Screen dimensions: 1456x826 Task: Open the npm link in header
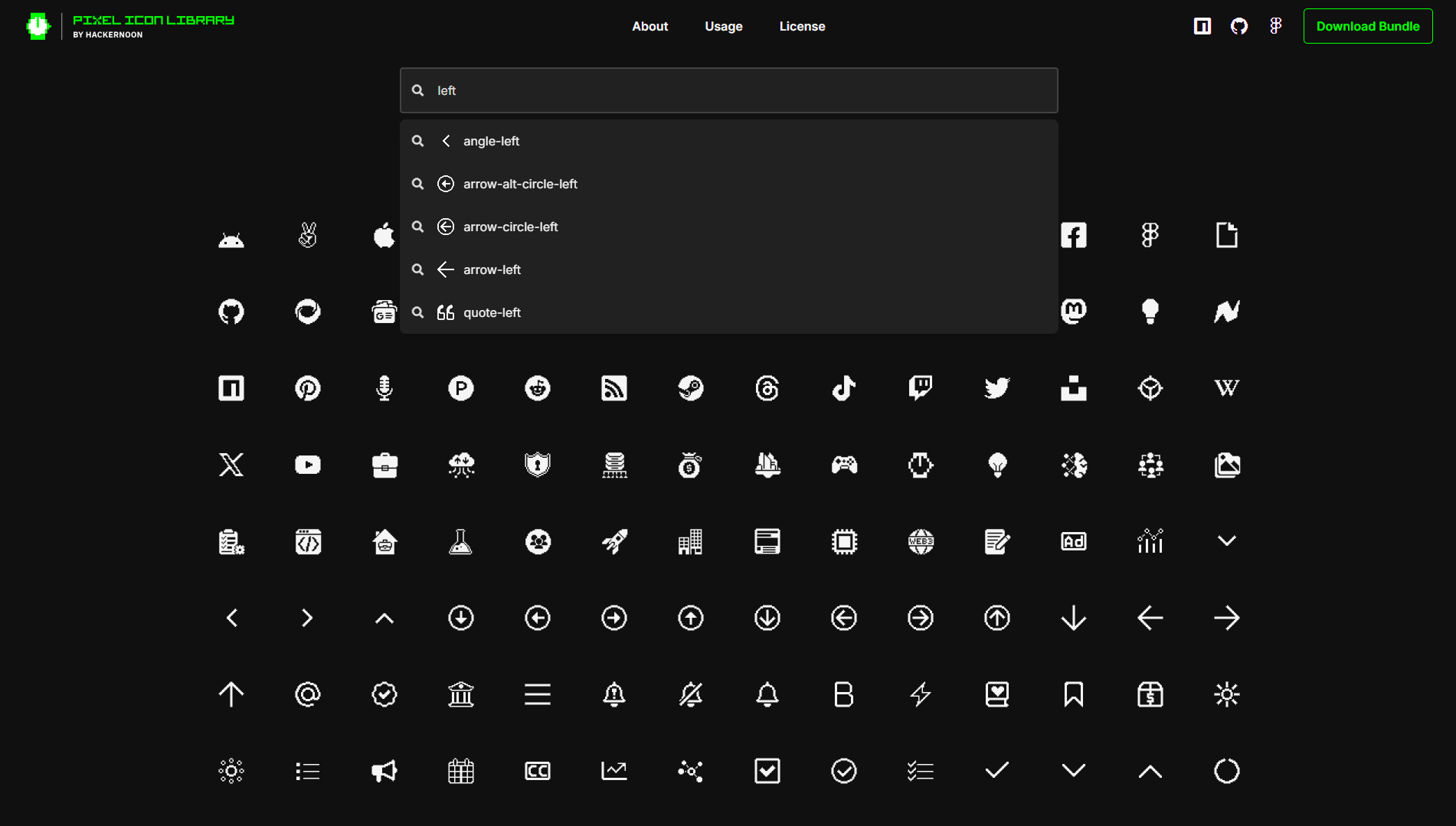coord(1202,26)
